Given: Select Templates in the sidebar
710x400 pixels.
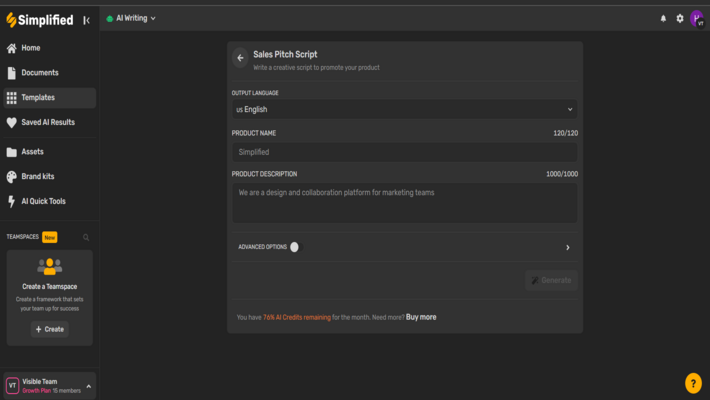Looking at the screenshot, I should [49, 97].
